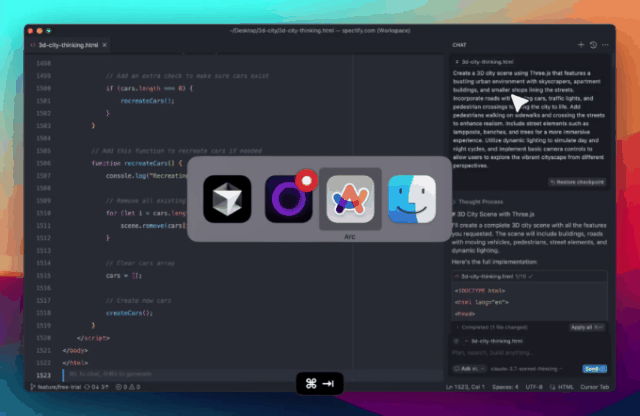Click the 3d-city-thinking.html file reference above the prompt

(484, 62)
